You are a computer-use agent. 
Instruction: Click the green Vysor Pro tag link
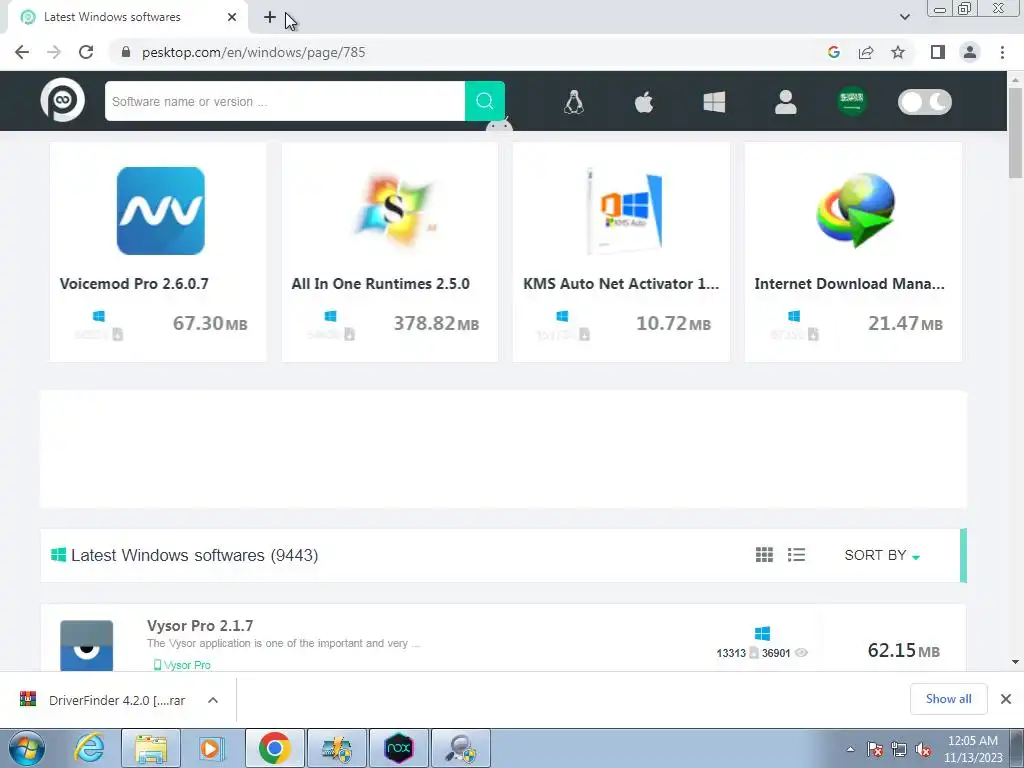(x=182, y=665)
